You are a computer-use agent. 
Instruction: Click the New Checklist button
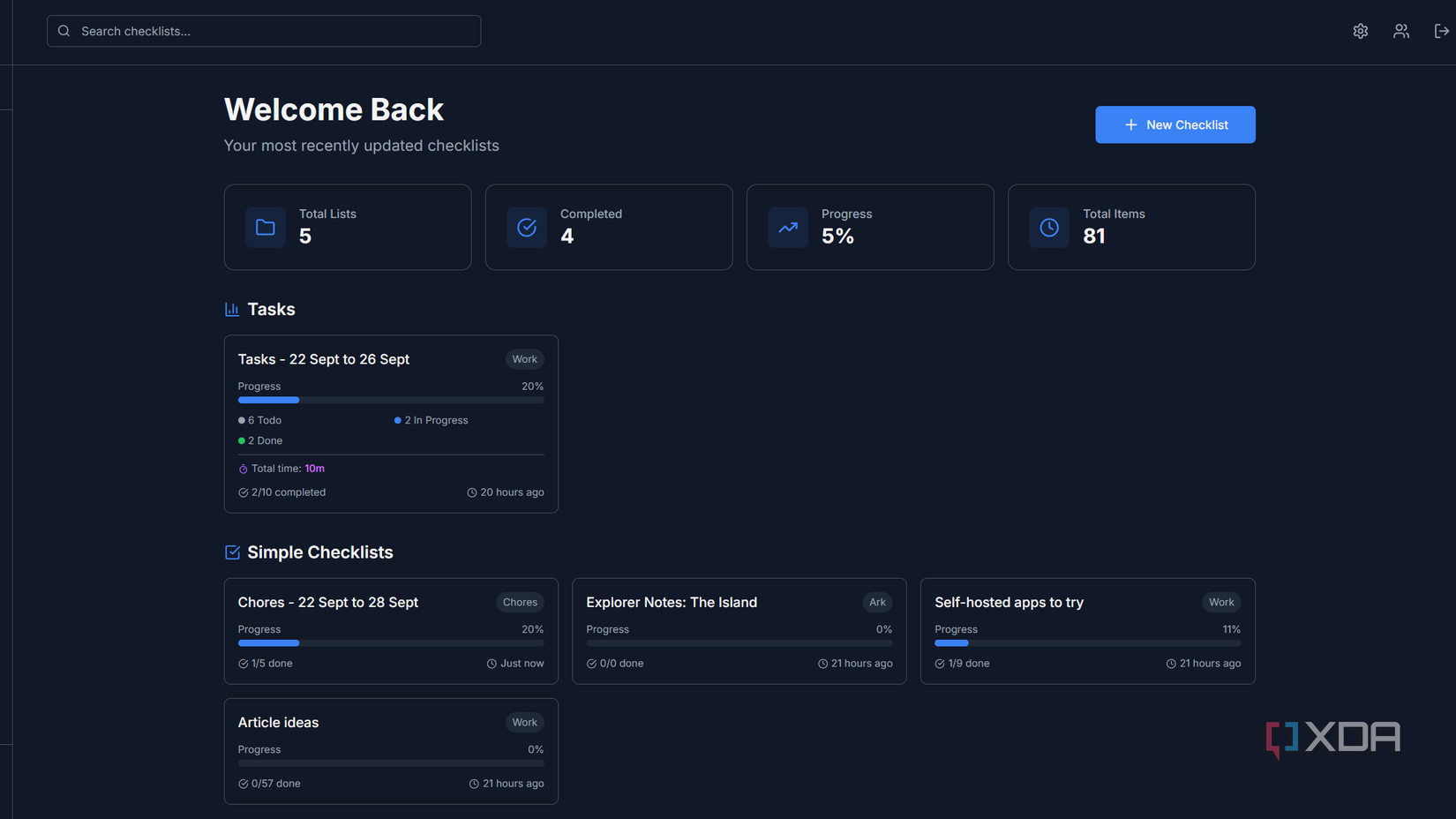pyautogui.click(x=1175, y=124)
